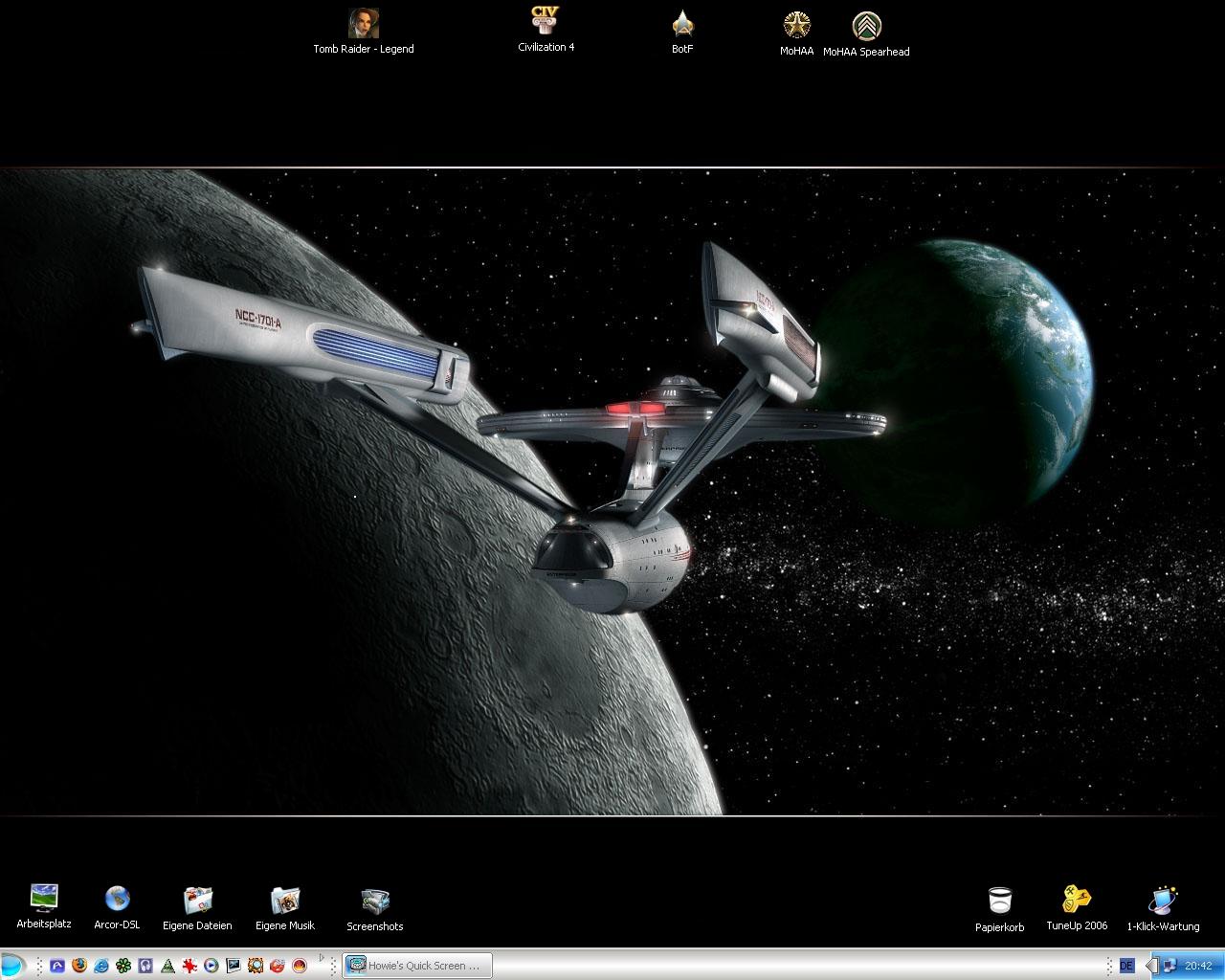Select the Arcor-DSL globe icon
Image resolution: width=1225 pixels, height=980 pixels.
[117, 906]
